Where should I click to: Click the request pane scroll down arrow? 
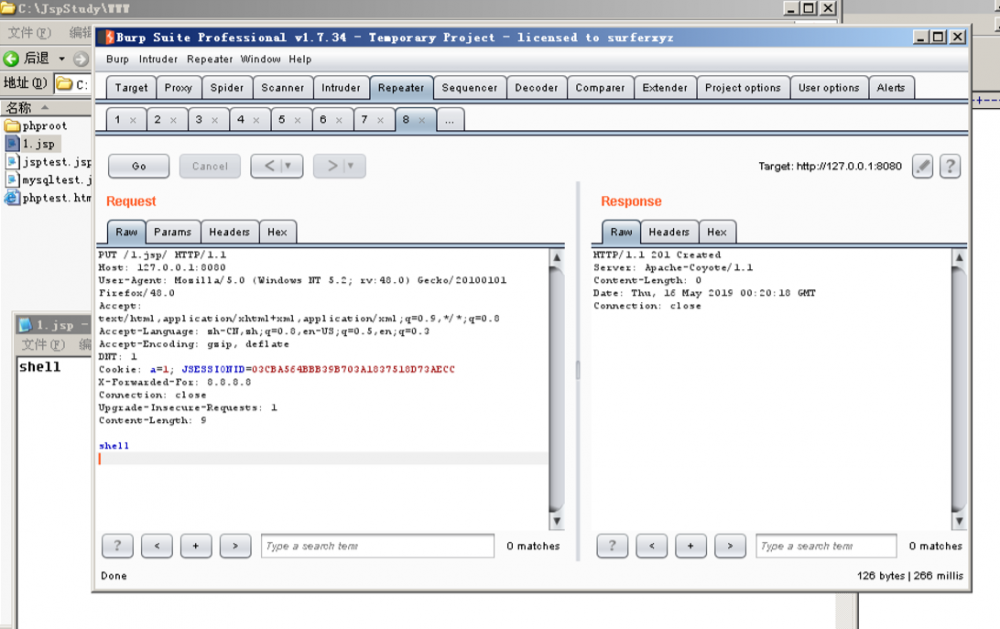pos(557,521)
